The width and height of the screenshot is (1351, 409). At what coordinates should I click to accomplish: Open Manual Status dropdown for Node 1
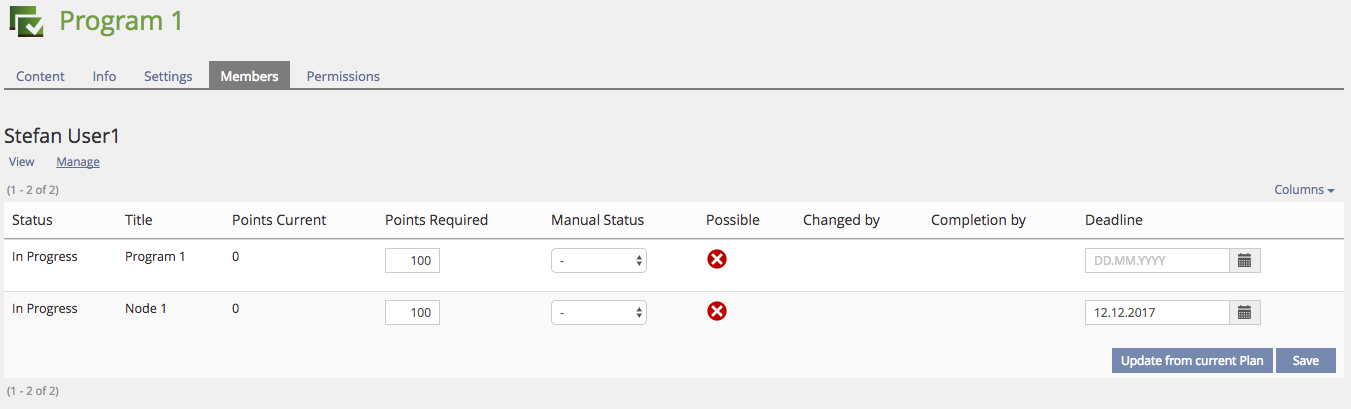pos(598,312)
